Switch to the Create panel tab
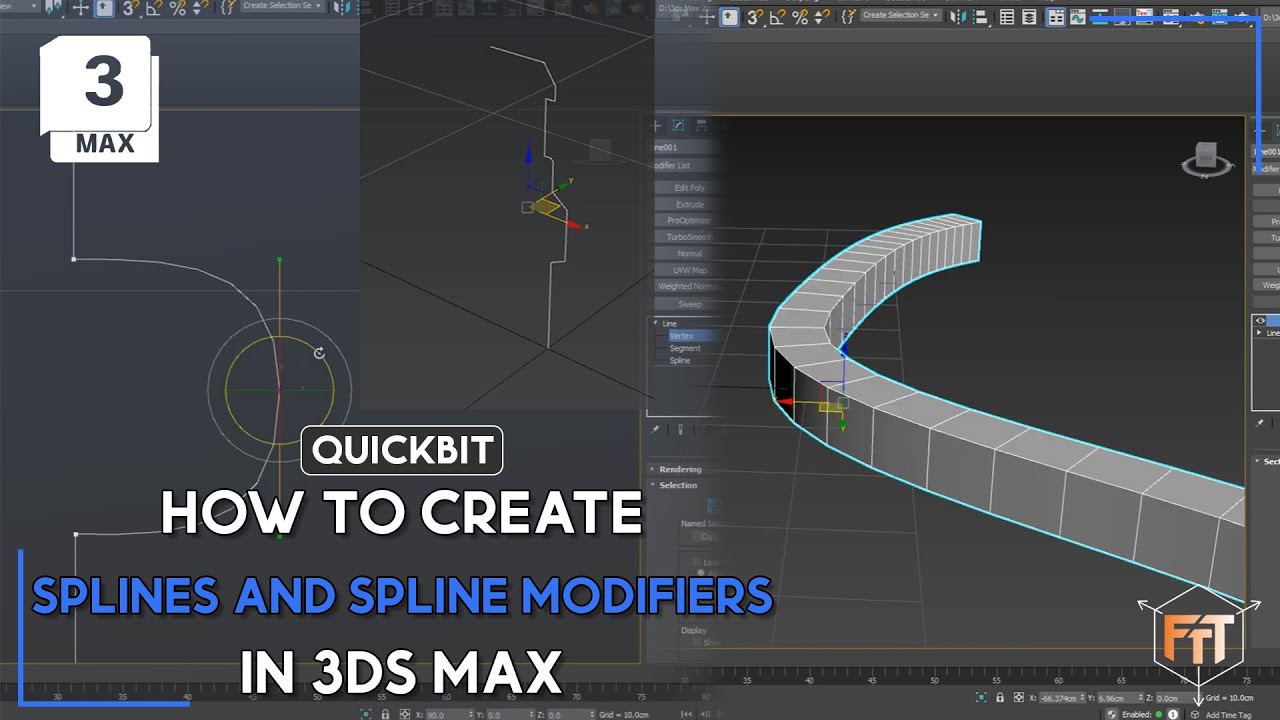1280x720 pixels. pyautogui.click(x=657, y=126)
